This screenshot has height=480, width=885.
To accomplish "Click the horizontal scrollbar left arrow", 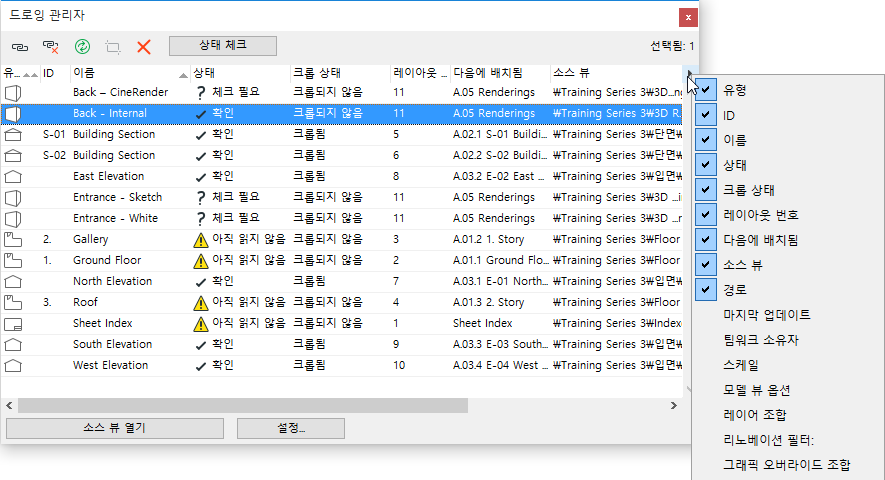I will (9, 405).
